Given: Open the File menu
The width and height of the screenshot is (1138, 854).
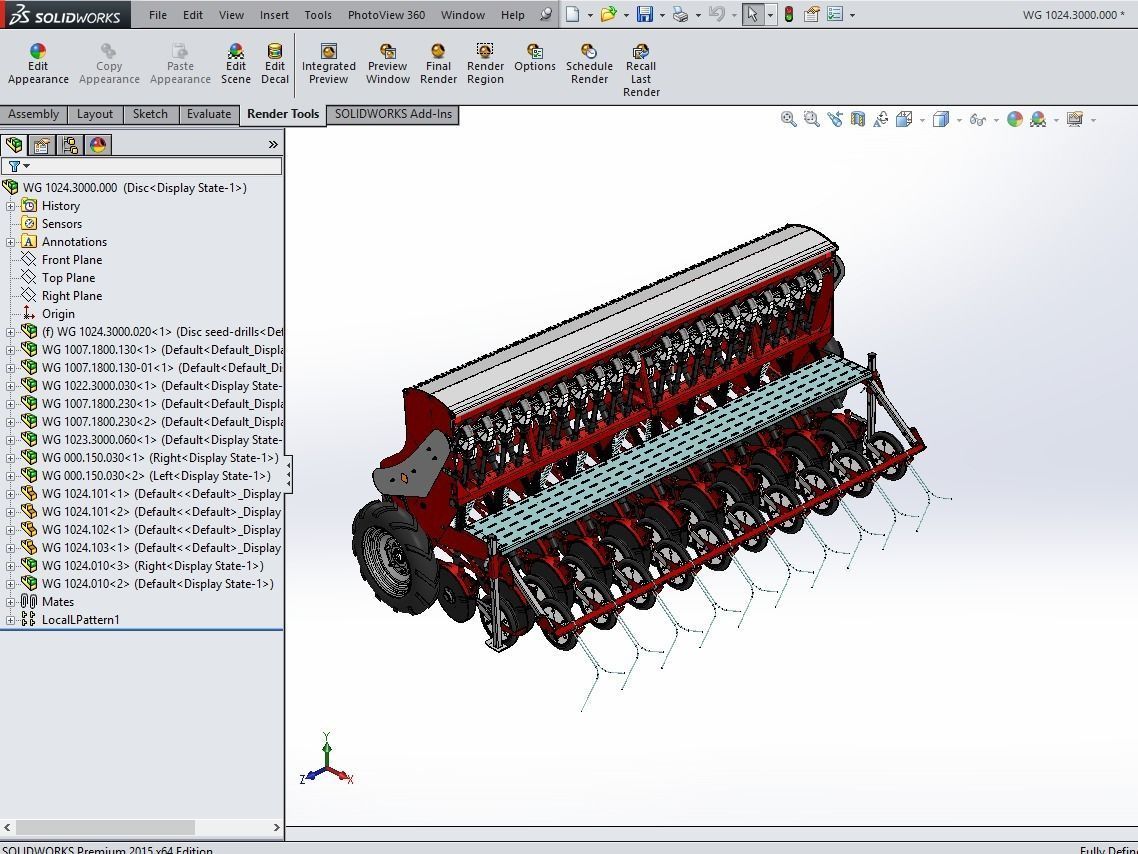Looking at the screenshot, I should (x=157, y=15).
